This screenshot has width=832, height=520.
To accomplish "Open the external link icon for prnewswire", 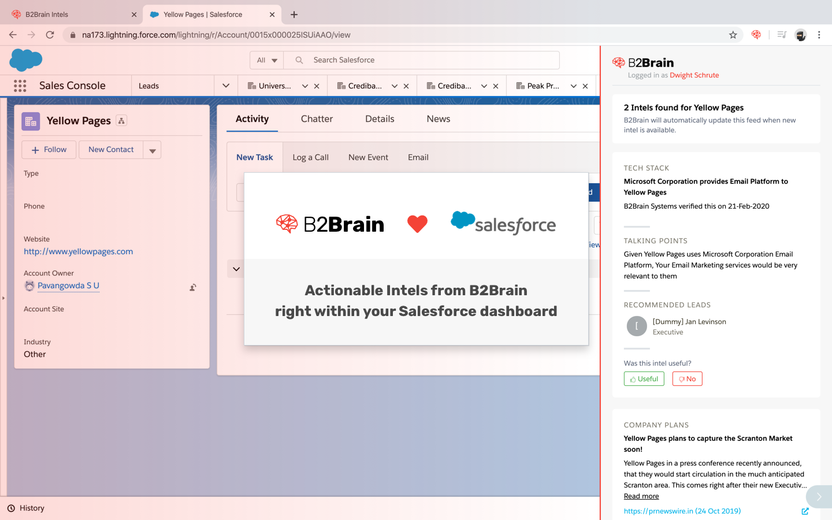I will 805,511.
